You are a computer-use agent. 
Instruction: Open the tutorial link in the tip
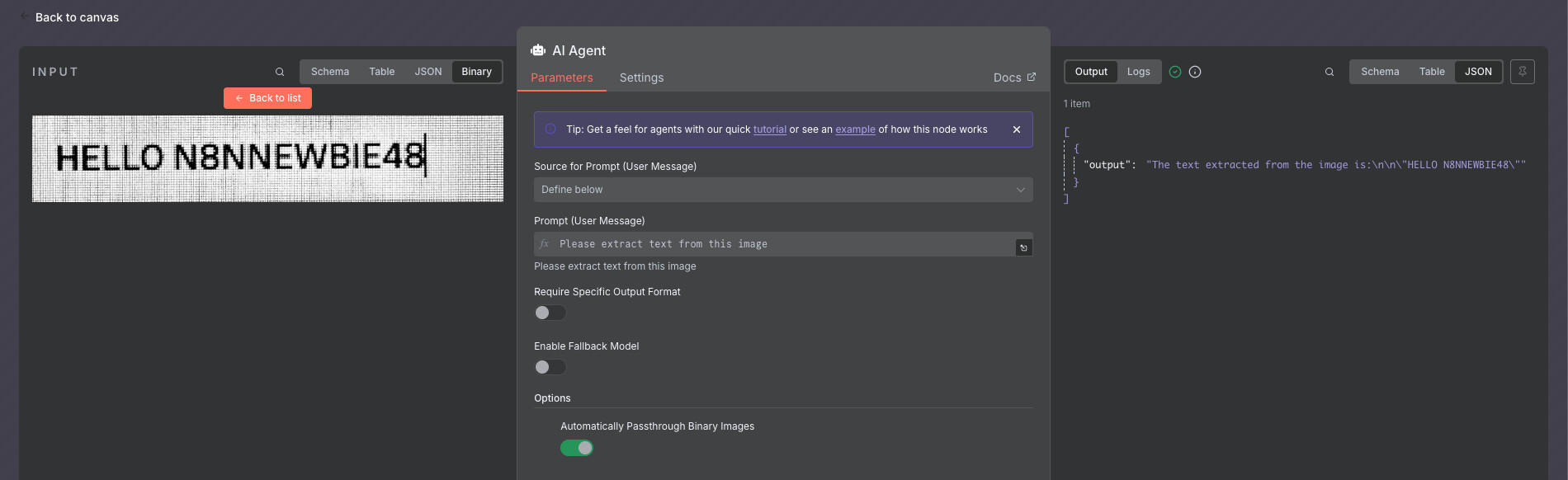click(770, 129)
